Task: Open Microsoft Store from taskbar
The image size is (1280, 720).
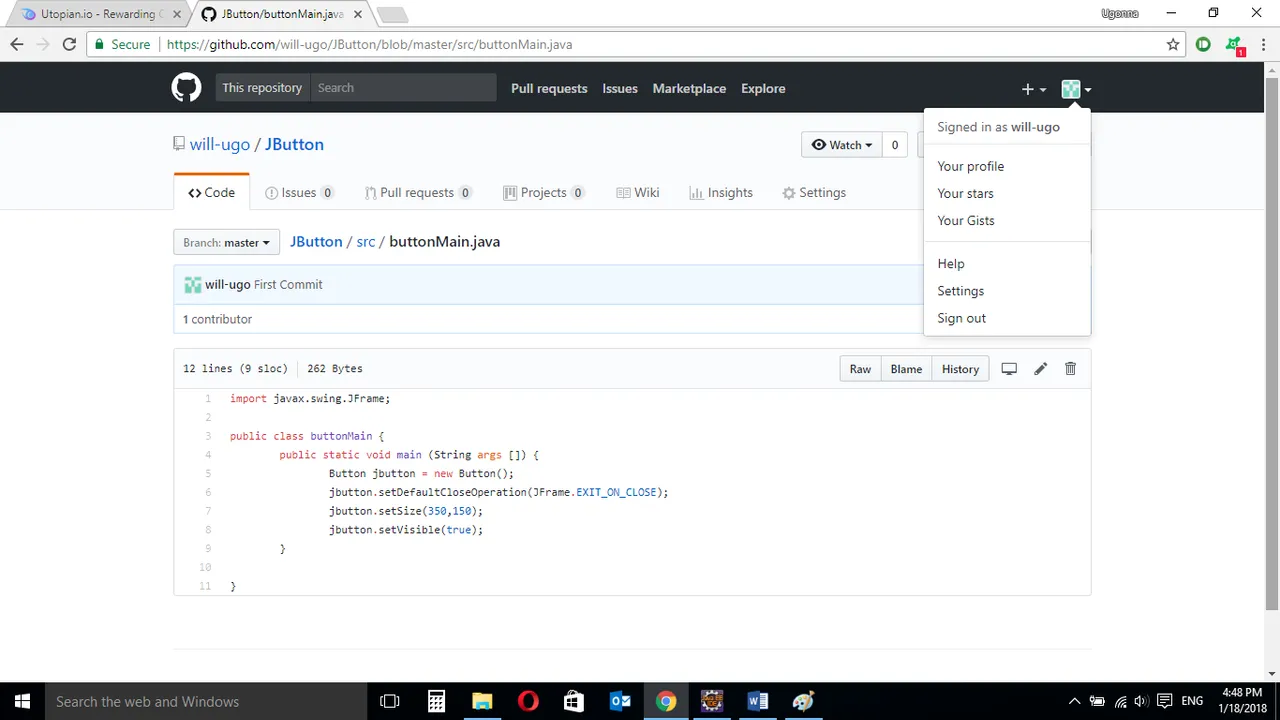Action: click(x=574, y=701)
